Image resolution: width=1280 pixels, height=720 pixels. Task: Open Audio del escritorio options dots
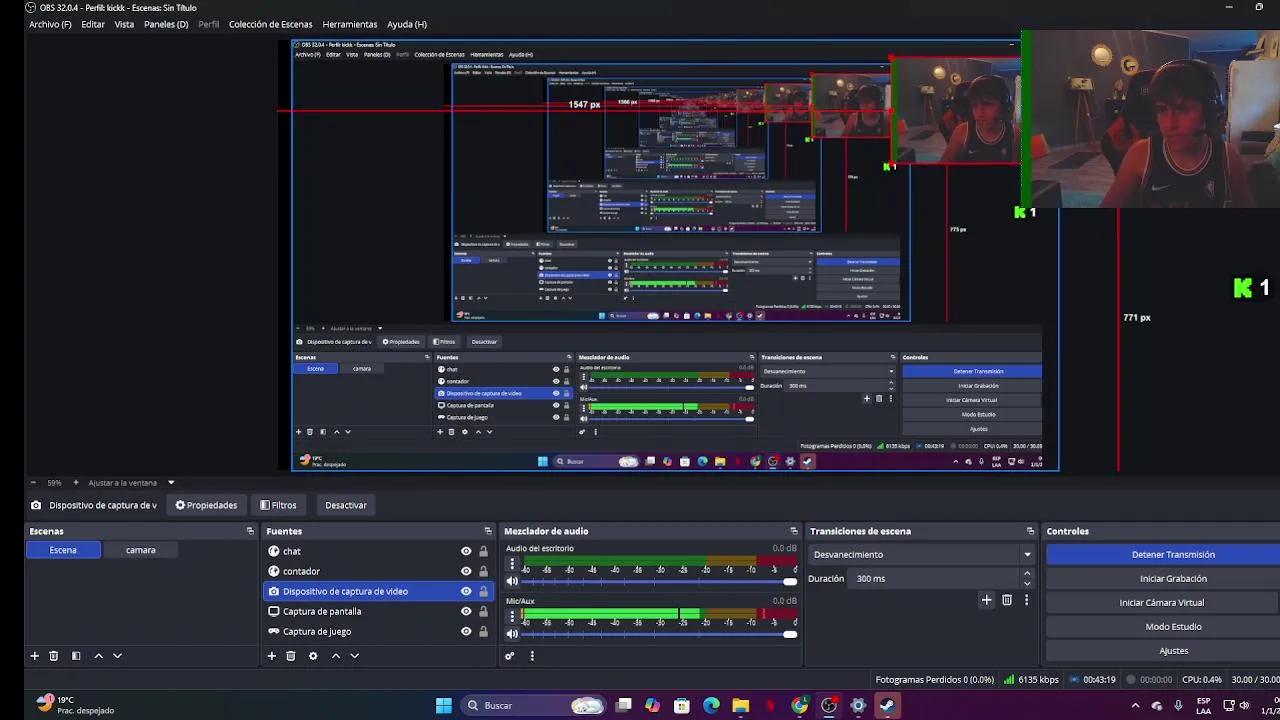pos(512,564)
